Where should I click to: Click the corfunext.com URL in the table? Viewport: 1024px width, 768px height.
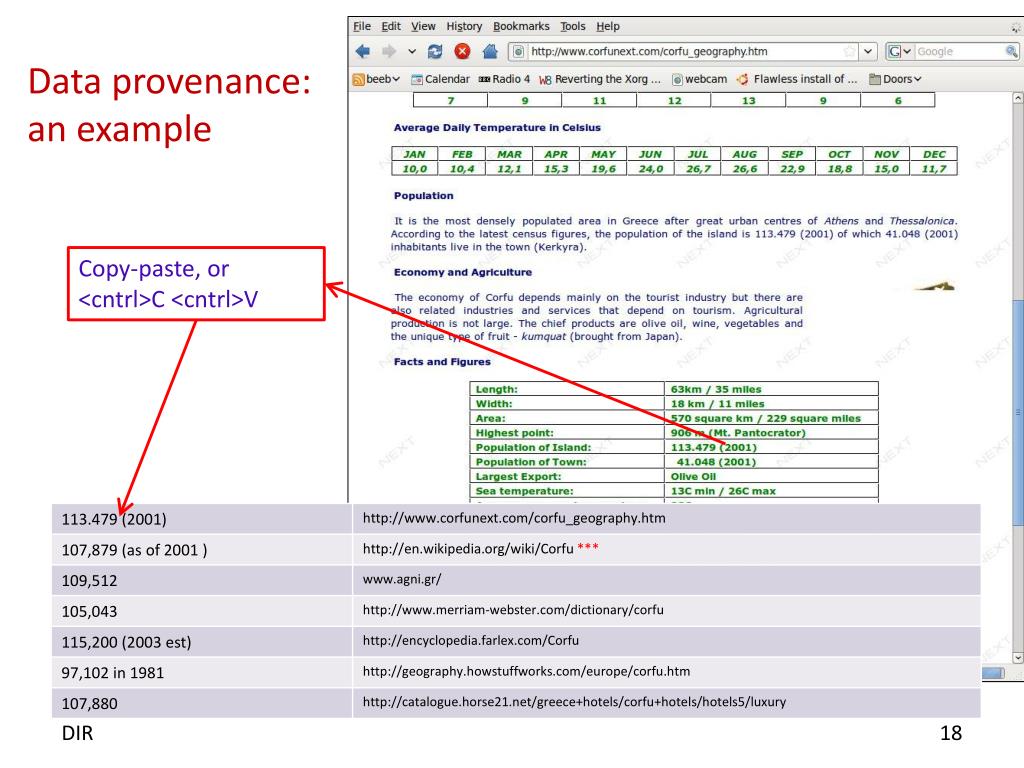point(514,518)
